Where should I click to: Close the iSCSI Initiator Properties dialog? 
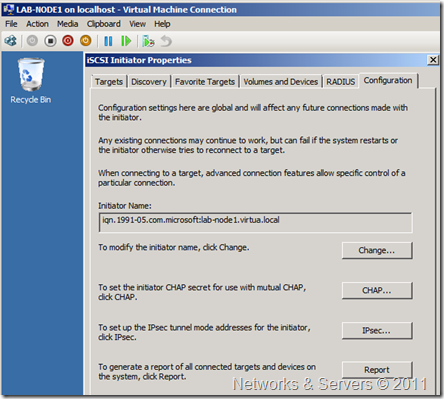433,60
